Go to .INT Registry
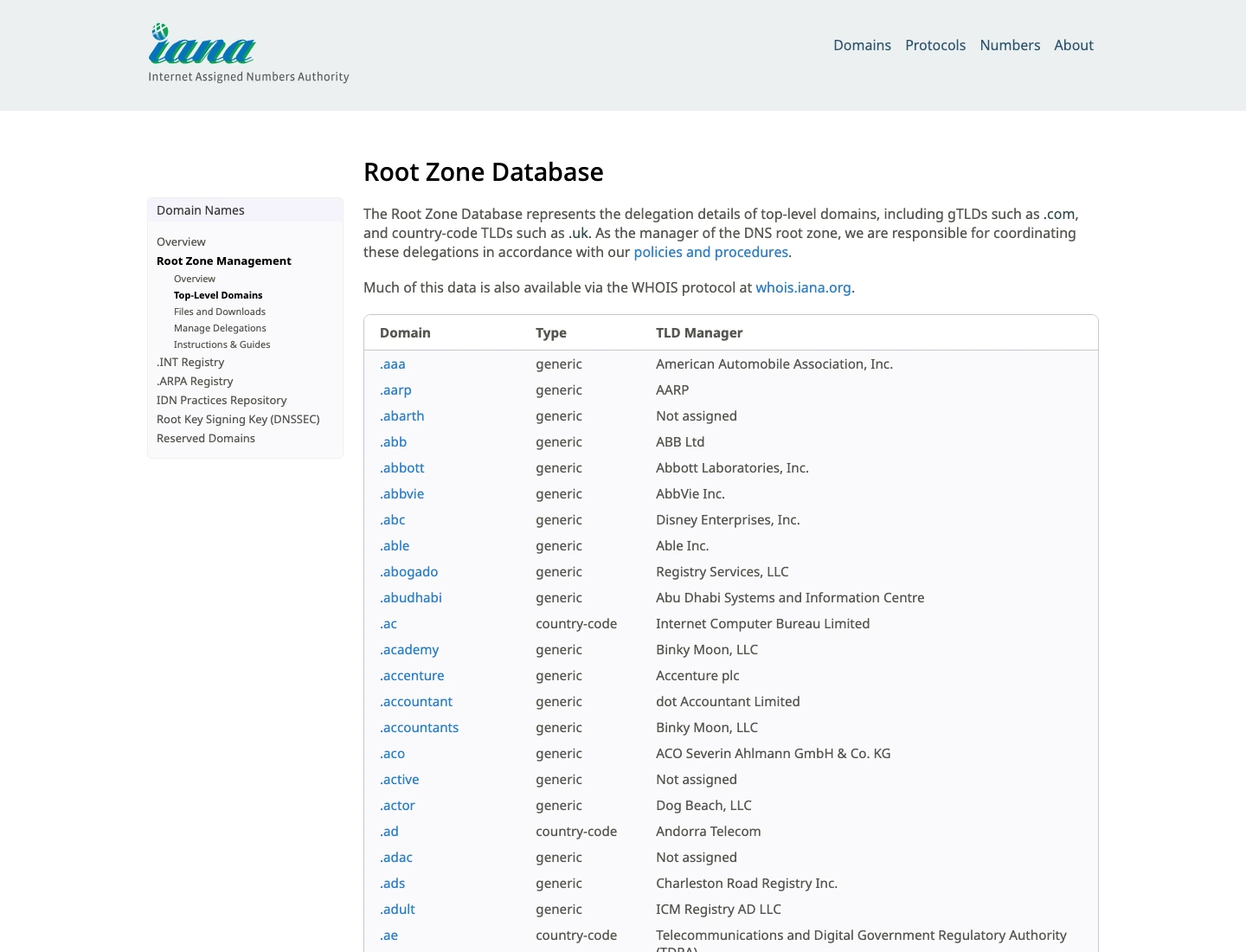Screen dimensions: 1246x952 pyautogui.click(x=190, y=362)
